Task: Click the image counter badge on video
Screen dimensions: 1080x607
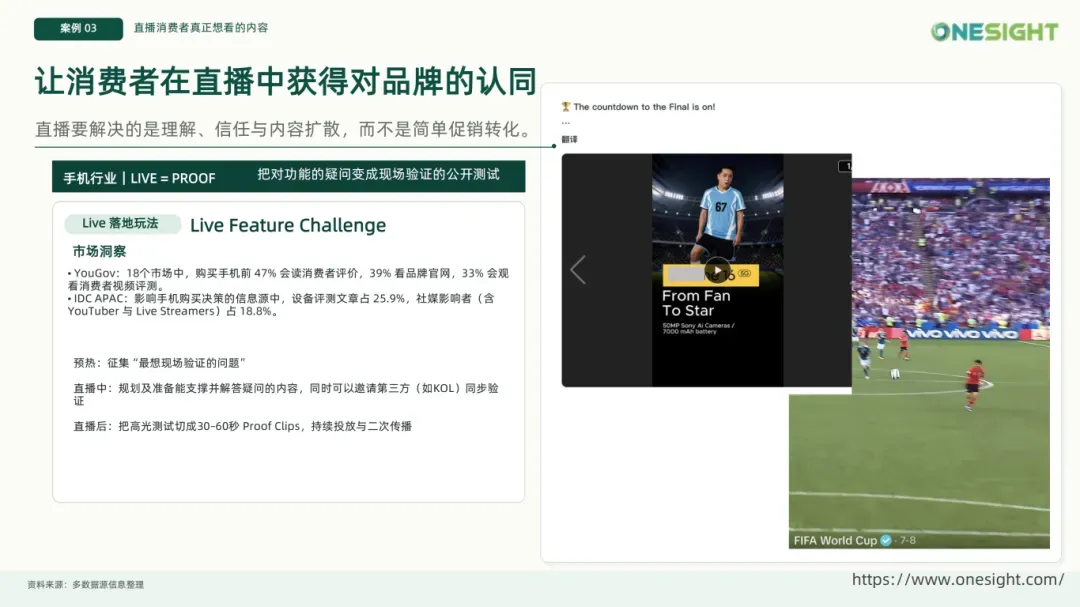Action: (845, 166)
